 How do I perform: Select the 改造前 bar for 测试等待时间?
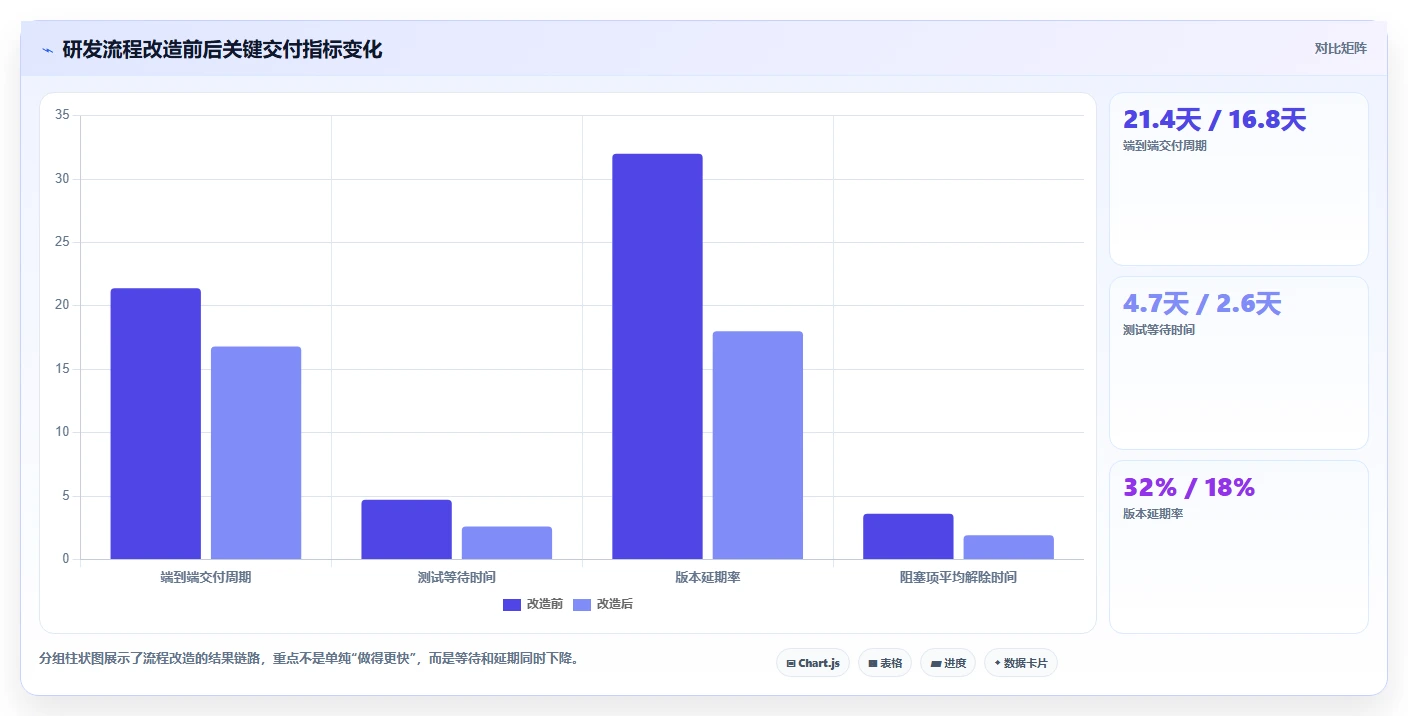407,529
